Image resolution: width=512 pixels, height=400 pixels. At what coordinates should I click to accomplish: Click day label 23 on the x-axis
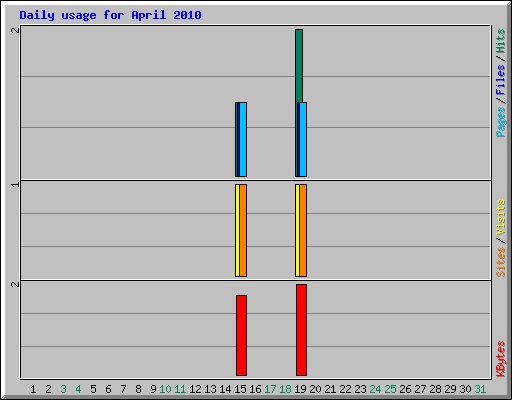[360, 389]
